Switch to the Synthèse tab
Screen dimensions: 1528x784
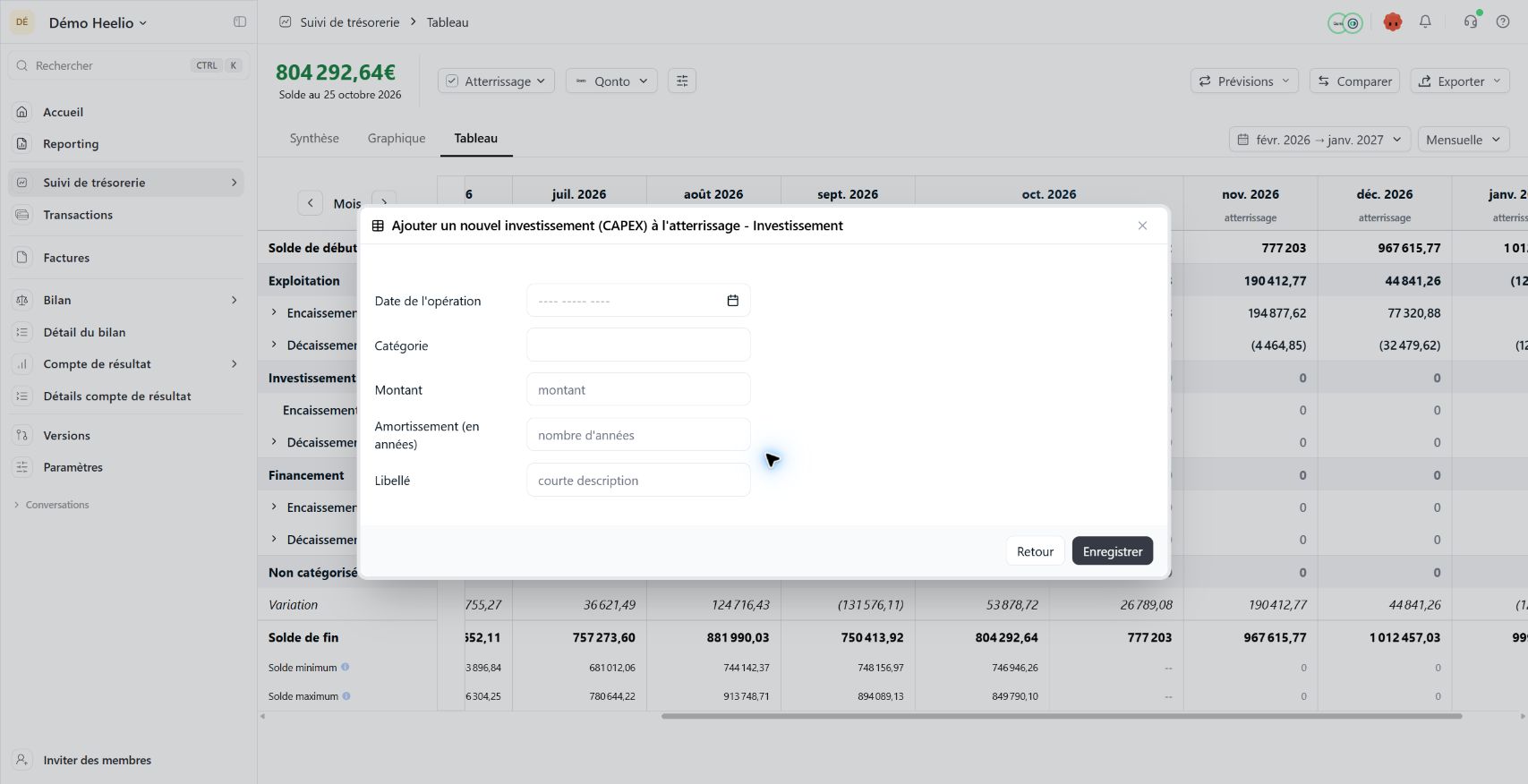(314, 138)
